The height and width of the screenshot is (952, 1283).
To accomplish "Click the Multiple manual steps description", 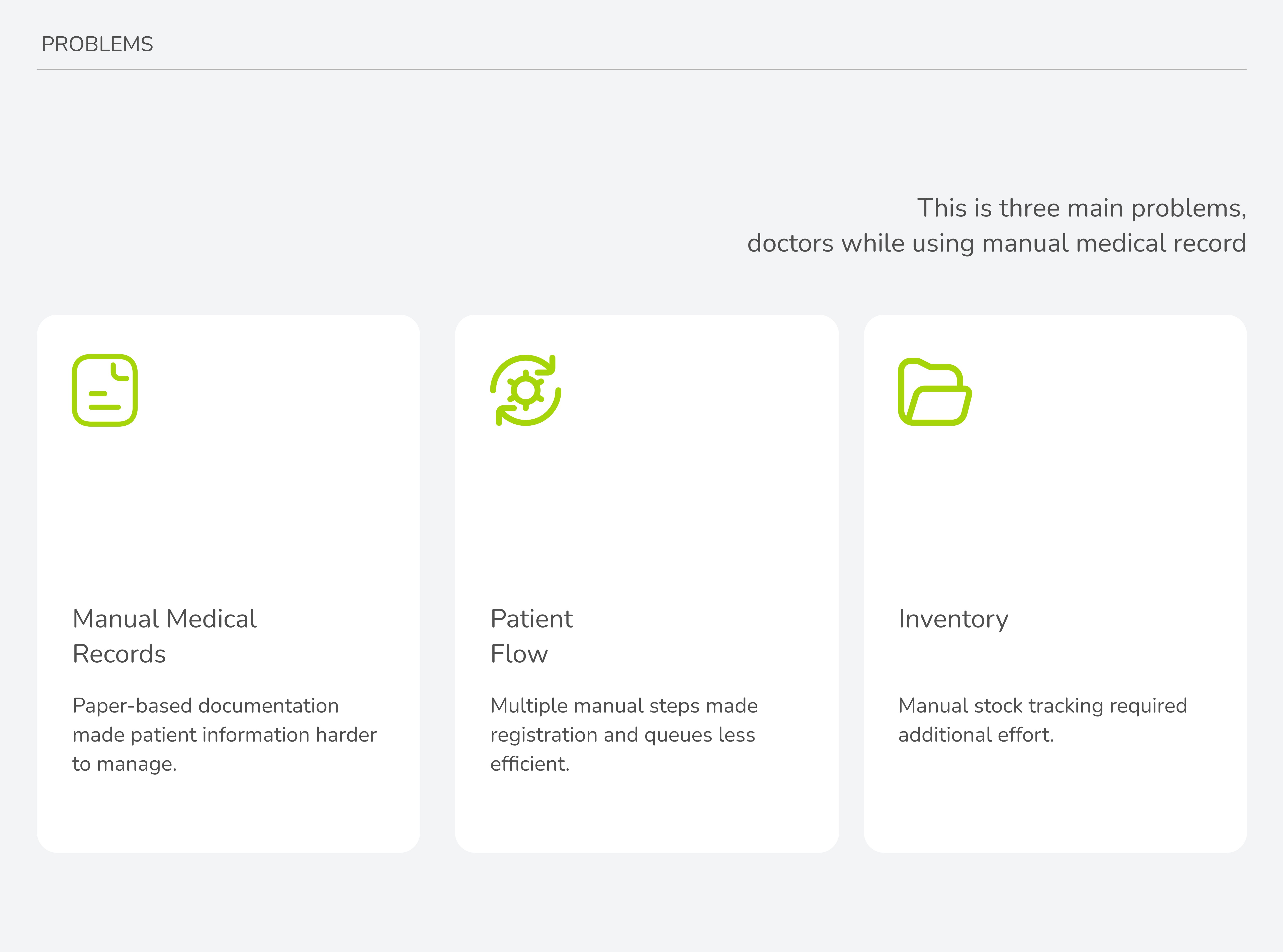I will tap(624, 735).
